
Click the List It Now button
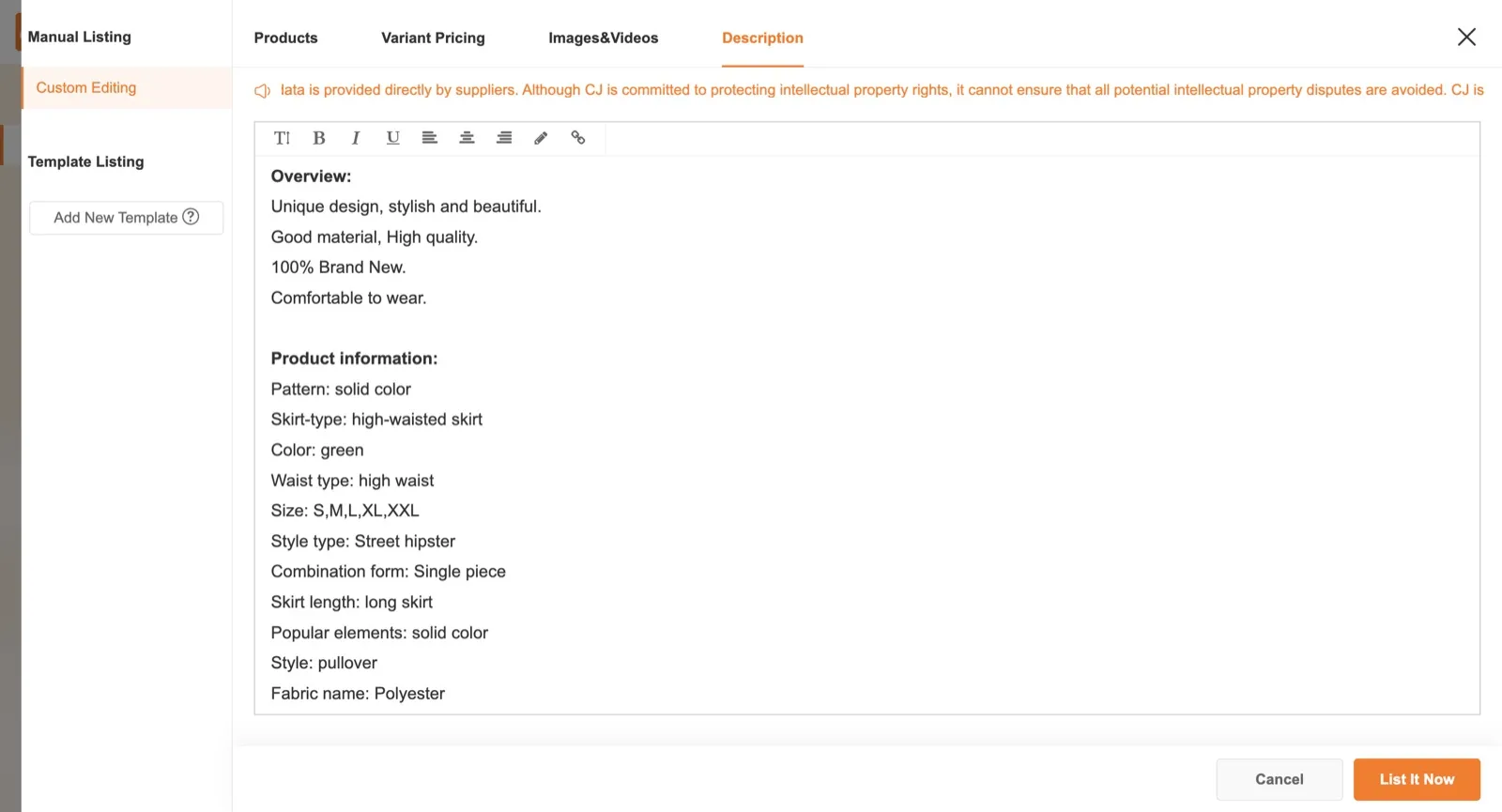(x=1417, y=779)
